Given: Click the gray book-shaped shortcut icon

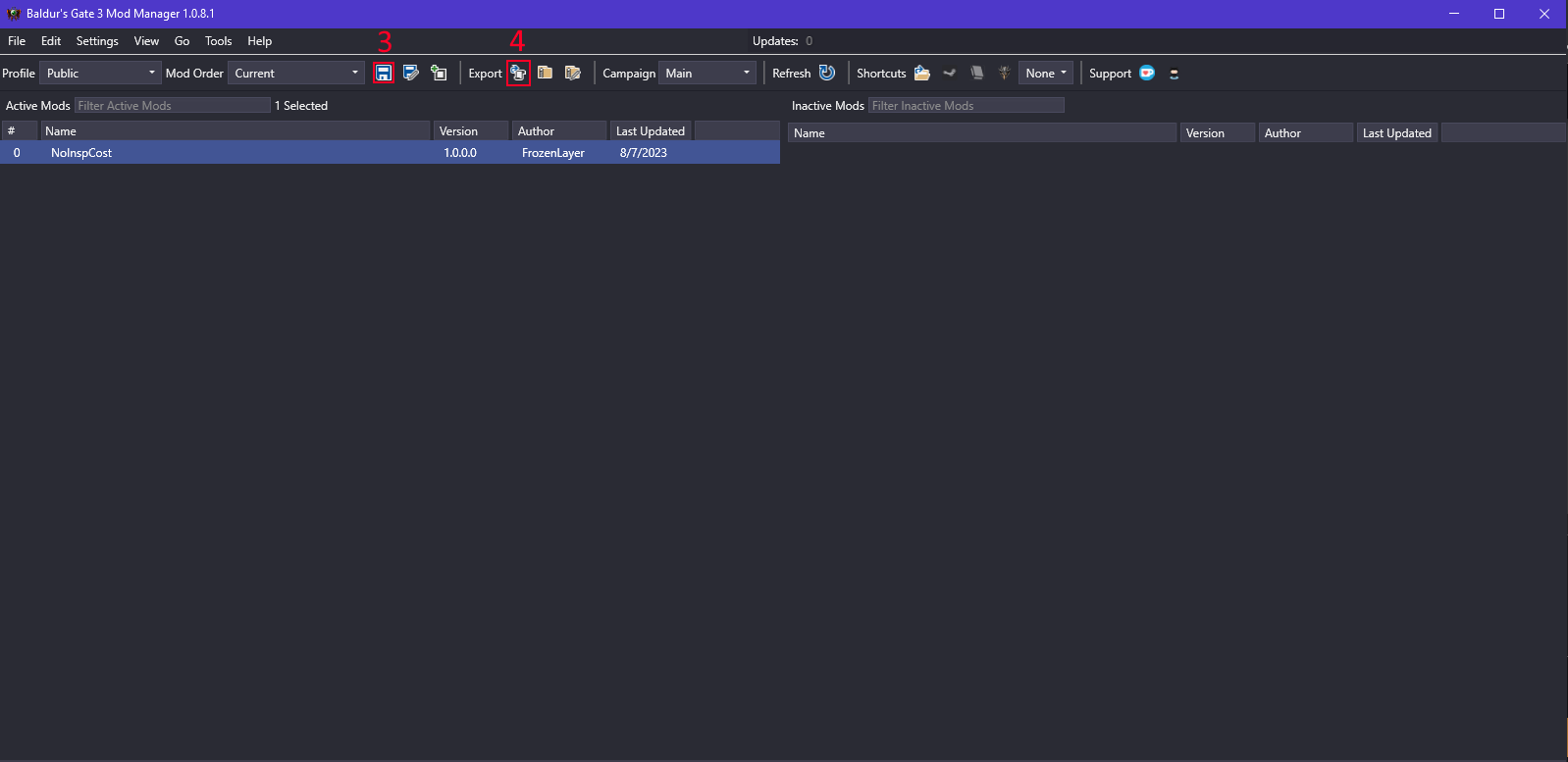Looking at the screenshot, I should [x=976, y=74].
